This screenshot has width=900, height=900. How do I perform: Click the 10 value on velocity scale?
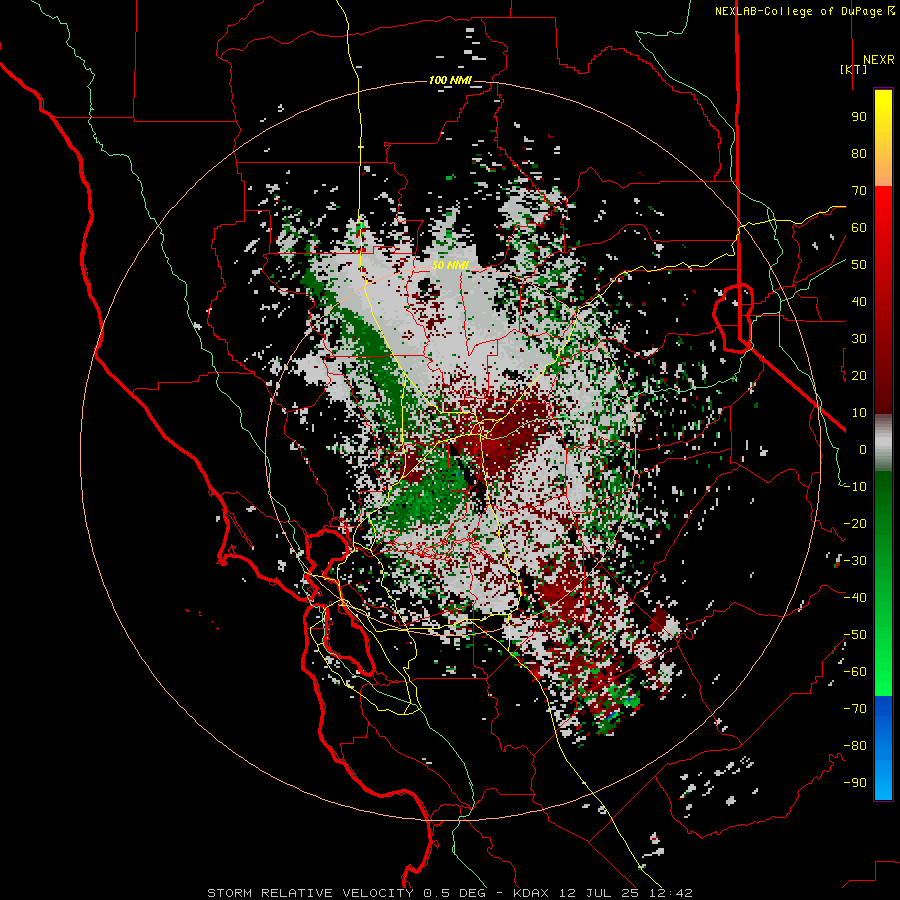pyautogui.click(x=859, y=413)
